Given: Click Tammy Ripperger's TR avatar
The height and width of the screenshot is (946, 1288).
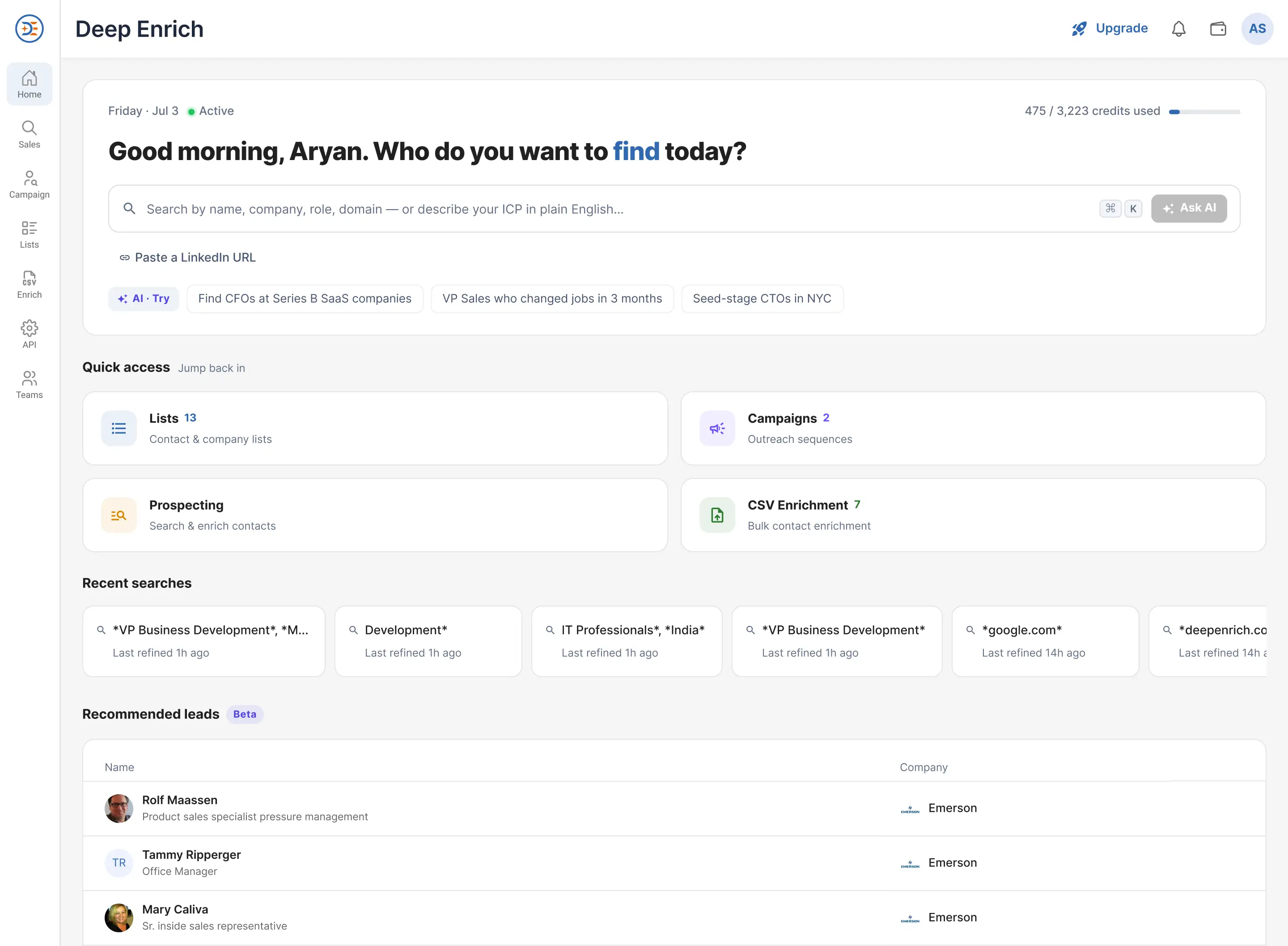Looking at the screenshot, I should pos(119,863).
